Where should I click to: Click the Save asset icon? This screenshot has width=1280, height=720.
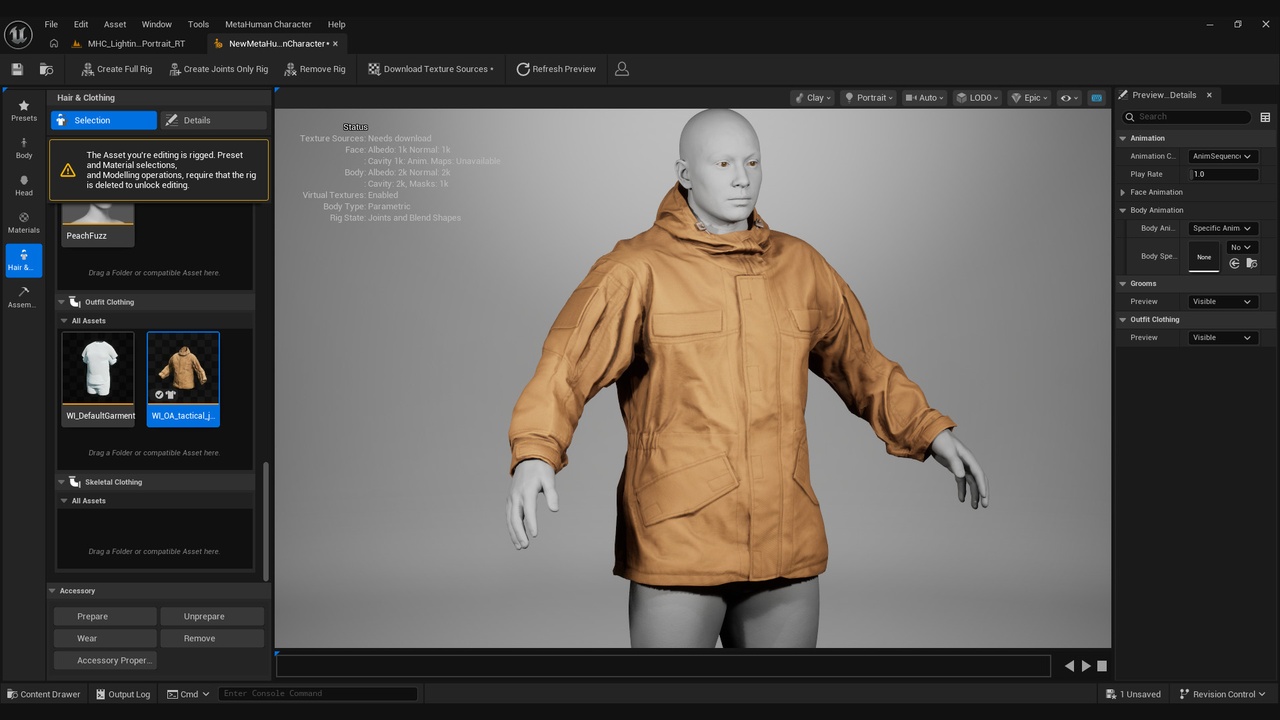point(17,69)
